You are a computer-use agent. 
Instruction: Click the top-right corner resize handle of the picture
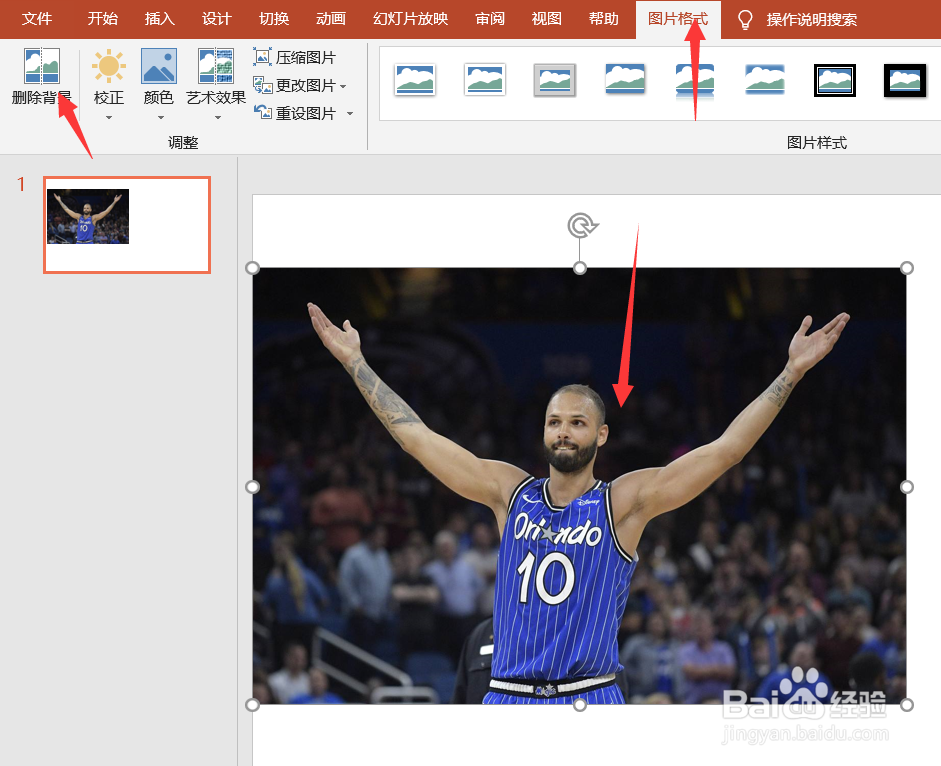pos(907,268)
